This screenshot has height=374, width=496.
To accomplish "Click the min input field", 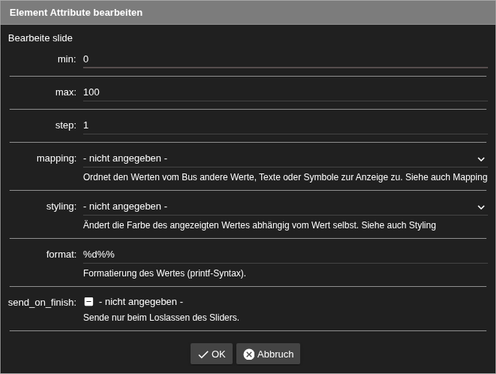I will coord(285,59).
